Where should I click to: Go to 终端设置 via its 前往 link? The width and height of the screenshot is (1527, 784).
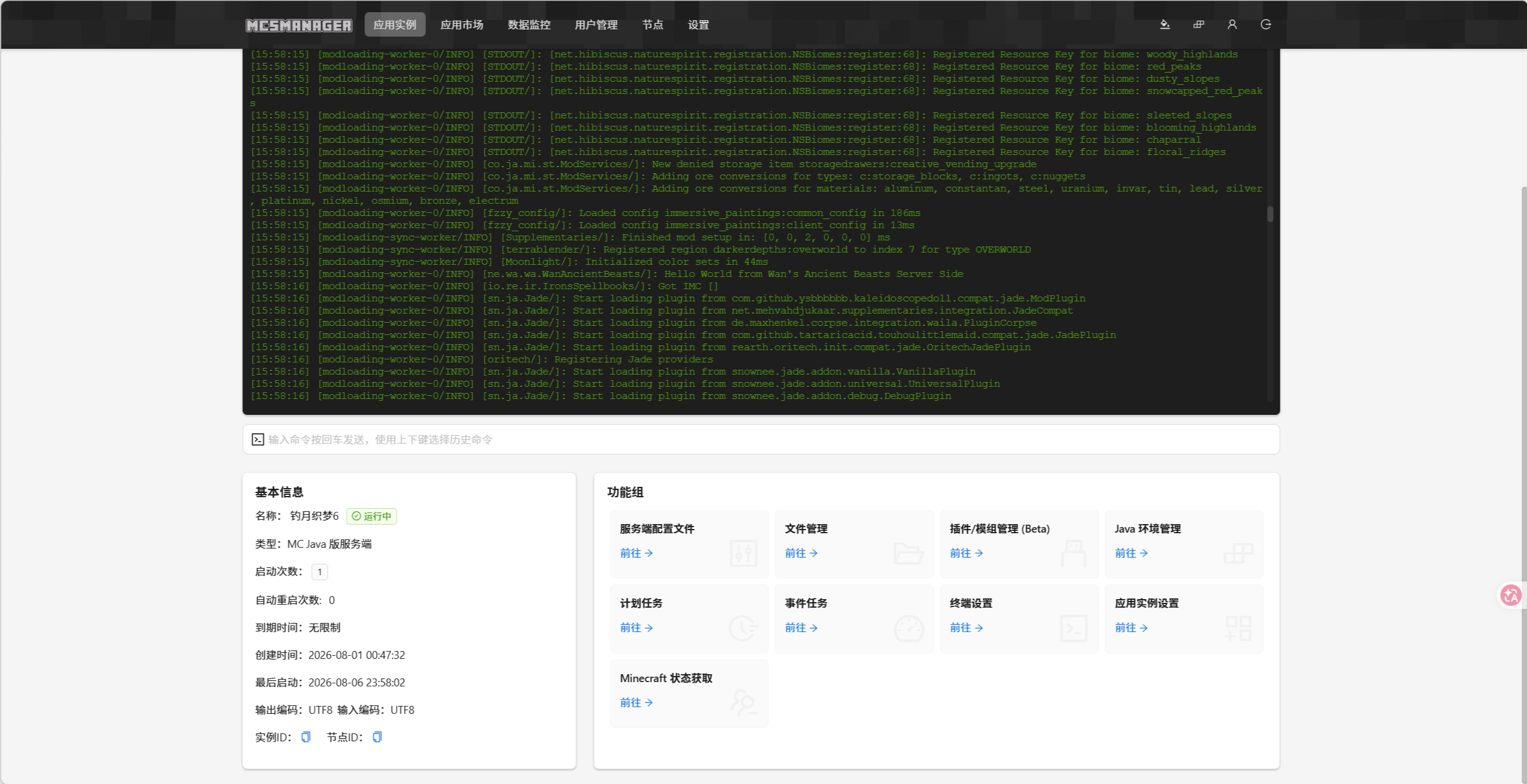pyautogui.click(x=966, y=627)
